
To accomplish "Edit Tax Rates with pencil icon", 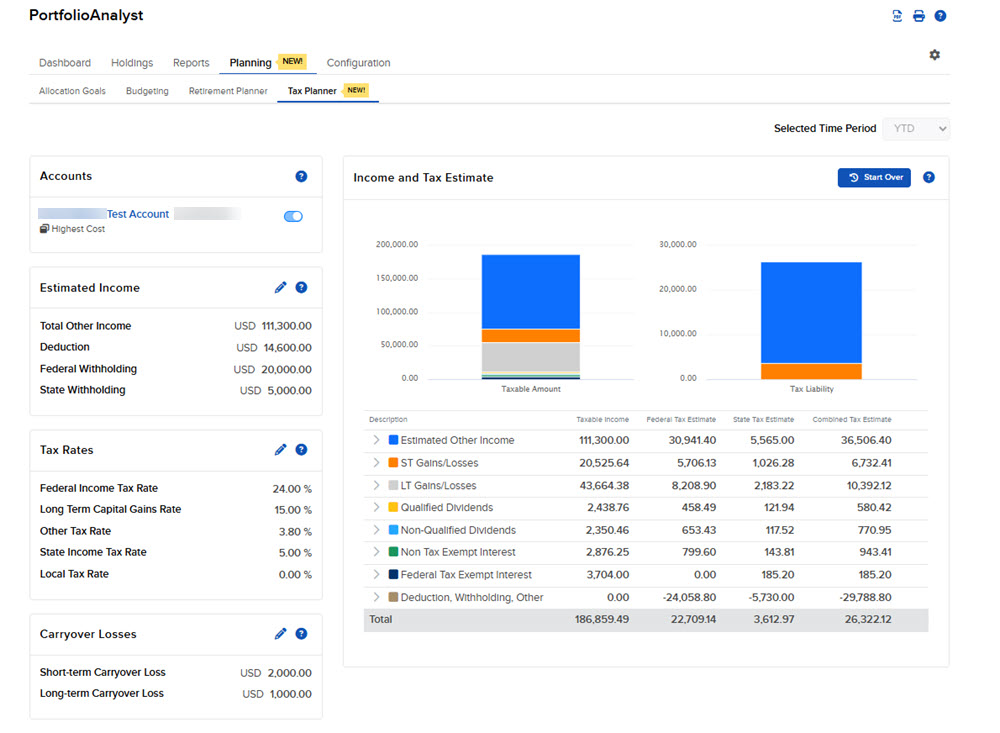I will click(x=280, y=450).
